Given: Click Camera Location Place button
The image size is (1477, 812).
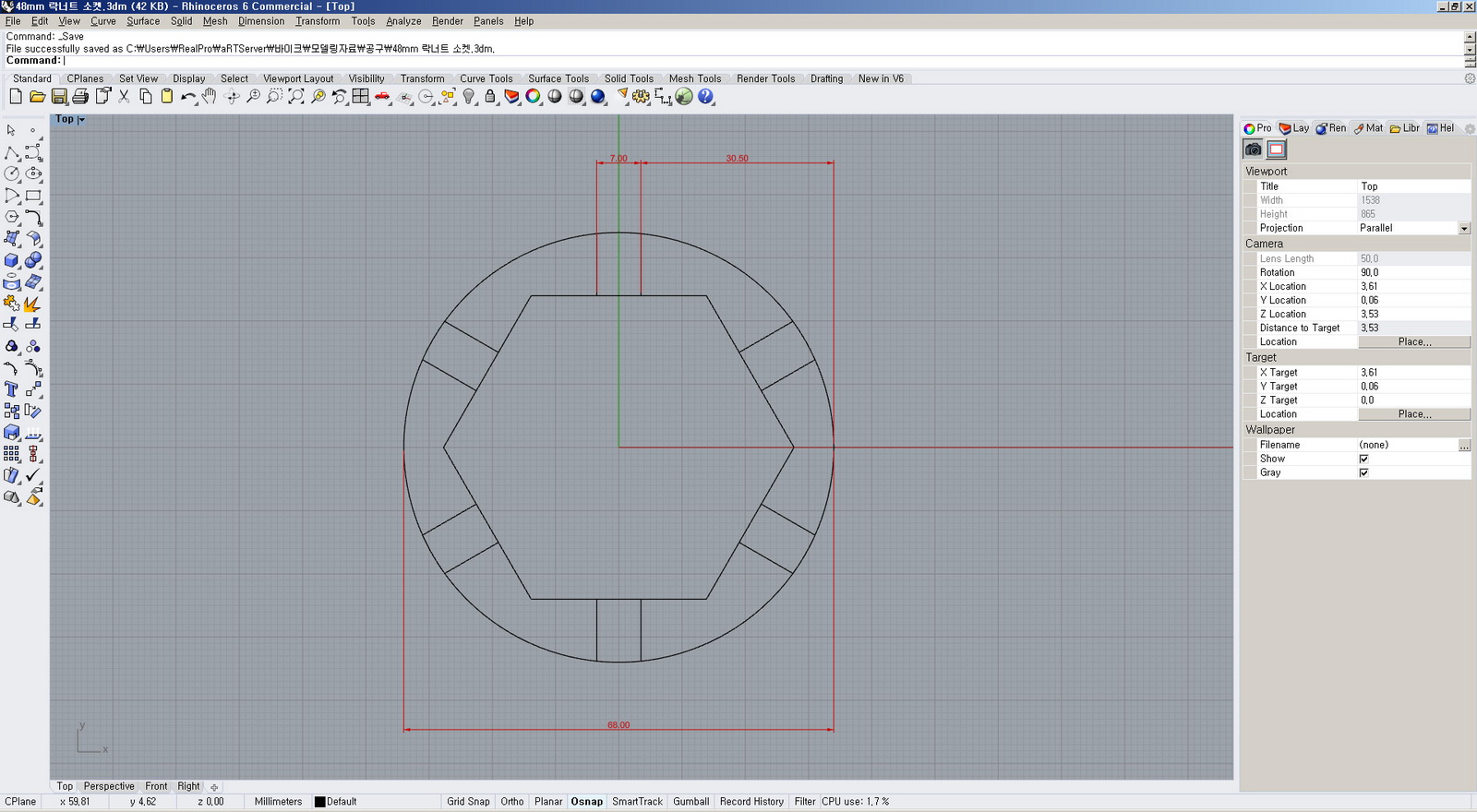Looking at the screenshot, I should (x=1414, y=341).
